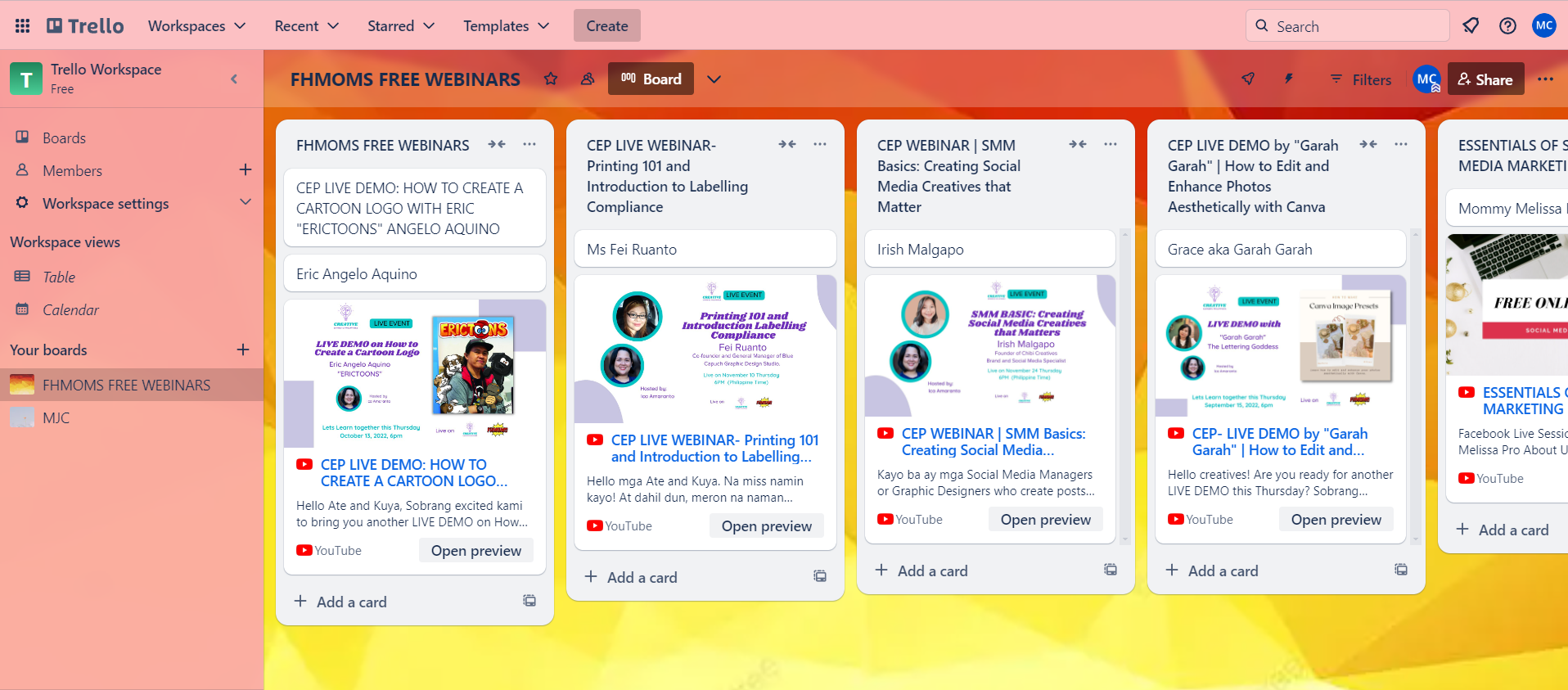Create card from template in SMM Basics list
Screen dimensions: 1568x690
pyautogui.click(x=1111, y=570)
